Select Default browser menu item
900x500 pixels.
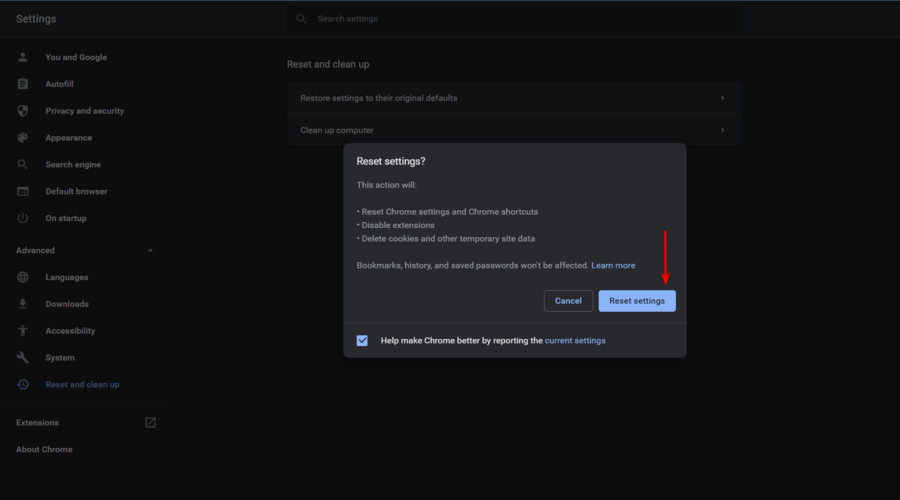point(76,191)
